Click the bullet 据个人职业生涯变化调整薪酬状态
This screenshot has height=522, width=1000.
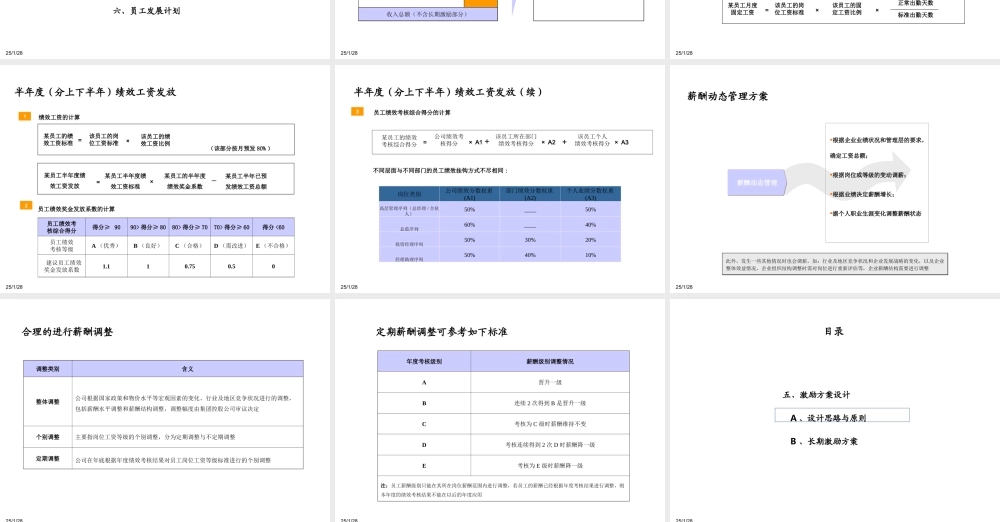tap(876, 214)
